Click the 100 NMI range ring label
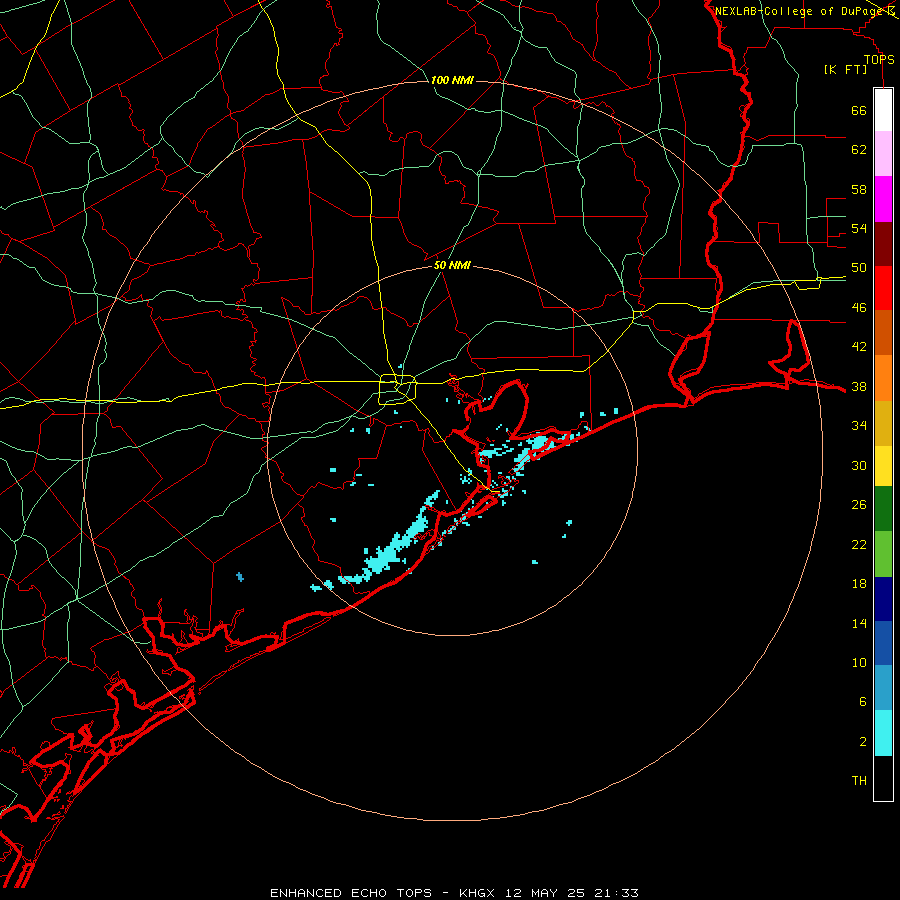The width and height of the screenshot is (900, 900). pos(452,80)
